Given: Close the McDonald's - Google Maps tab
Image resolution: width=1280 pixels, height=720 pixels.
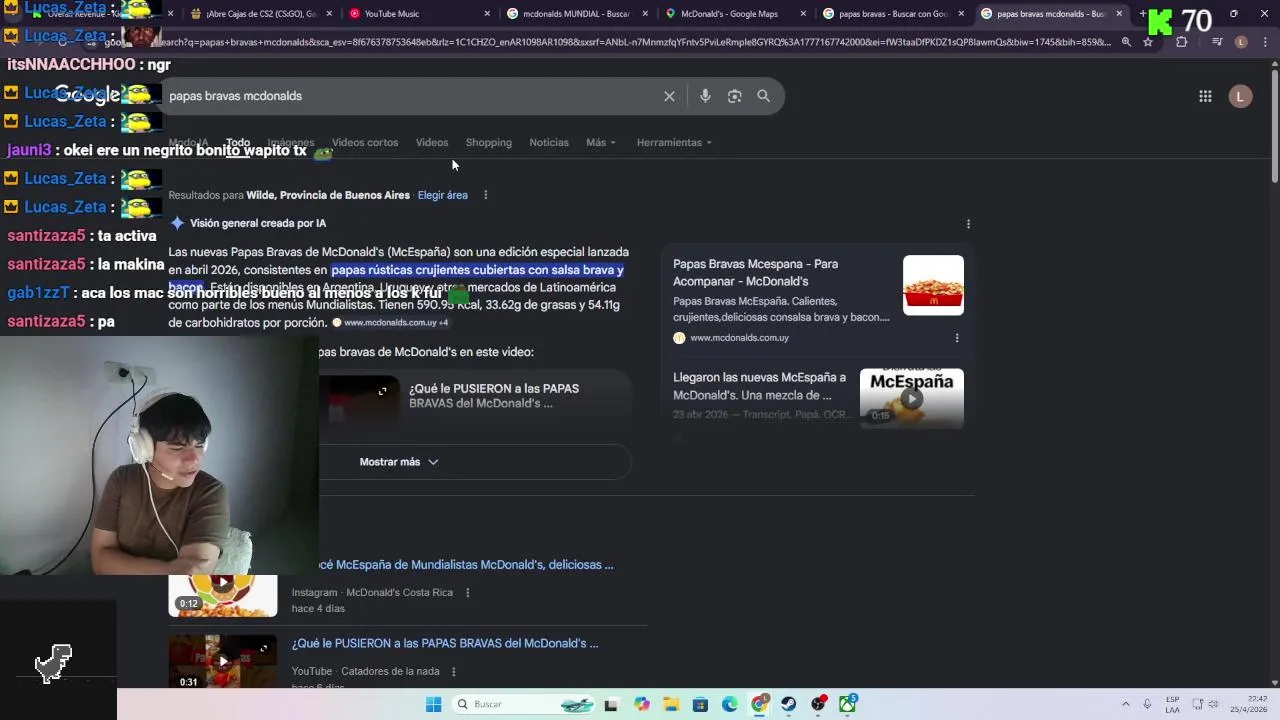Looking at the screenshot, I should [x=803, y=14].
